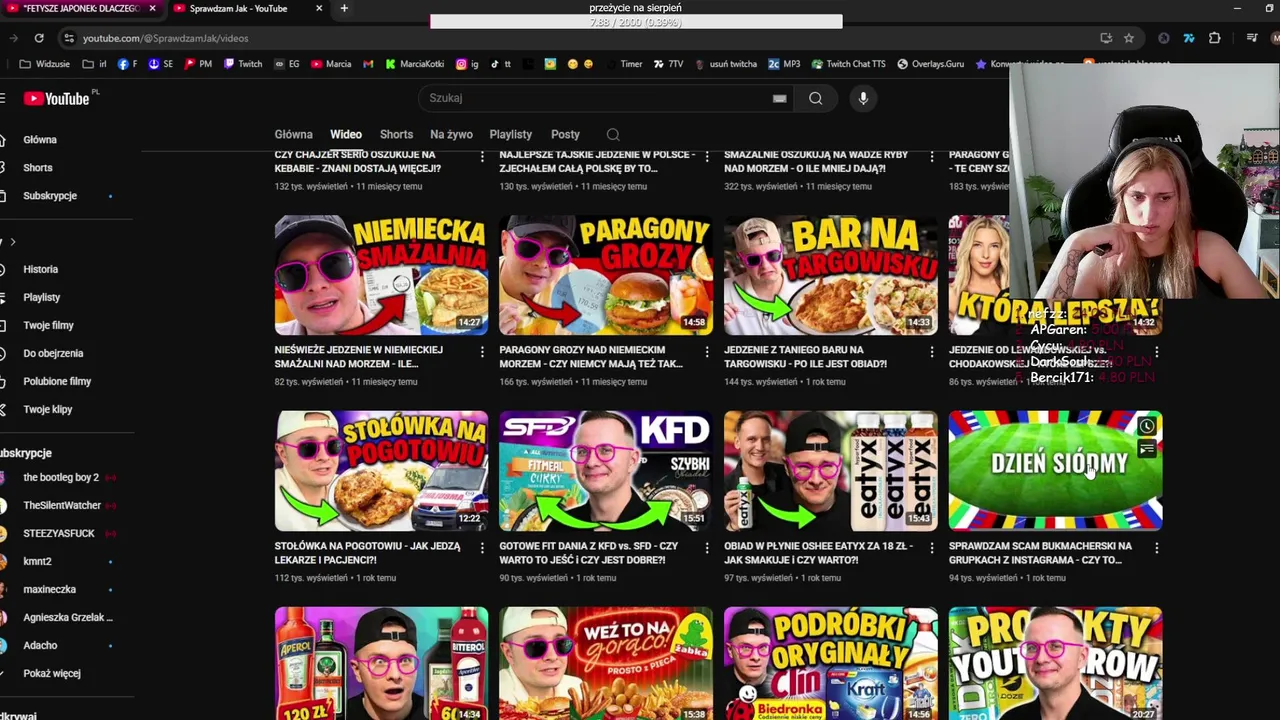Play the Bar na Targowisku thumbnail
The image size is (1280, 720).
pos(831,275)
